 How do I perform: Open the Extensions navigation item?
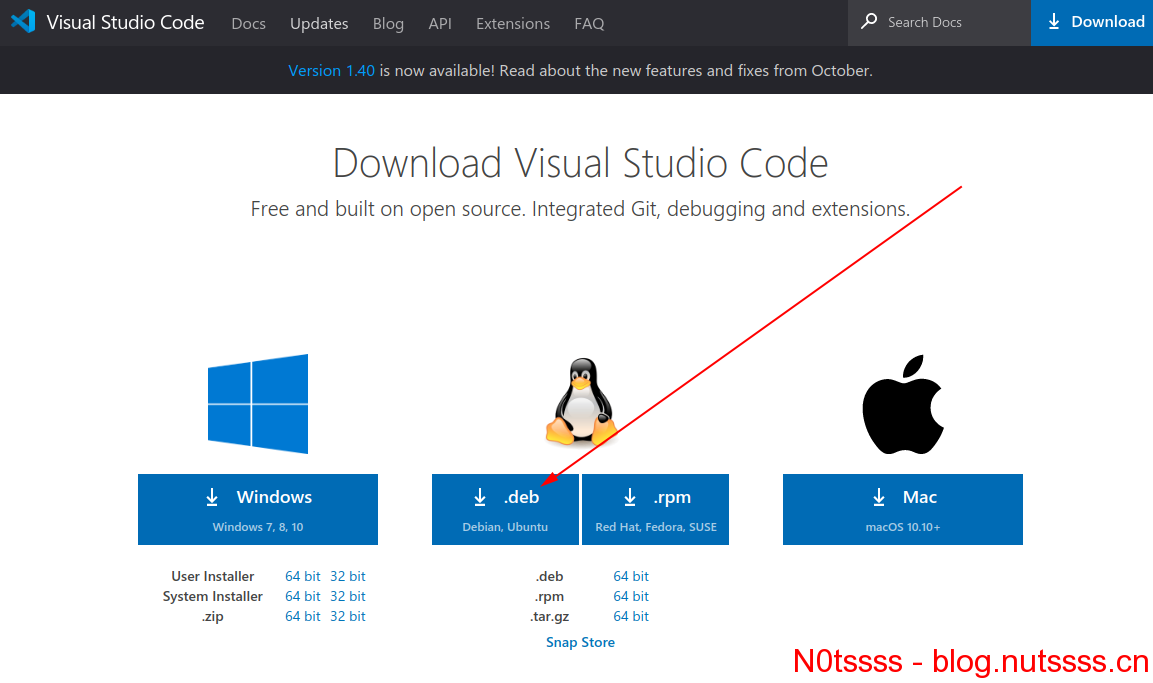click(513, 24)
